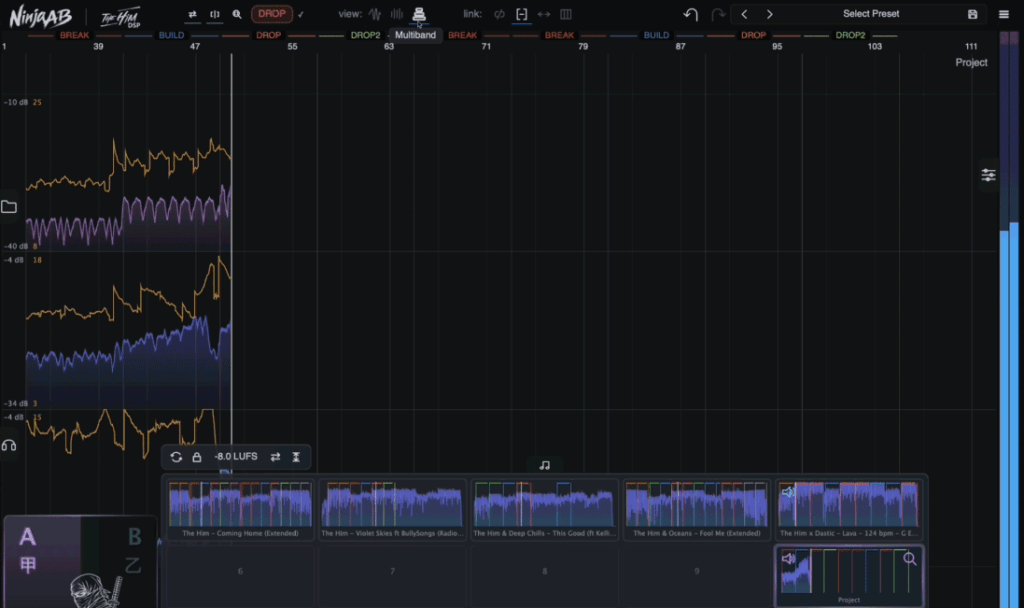Open the hamburger main menu

click(1004, 14)
